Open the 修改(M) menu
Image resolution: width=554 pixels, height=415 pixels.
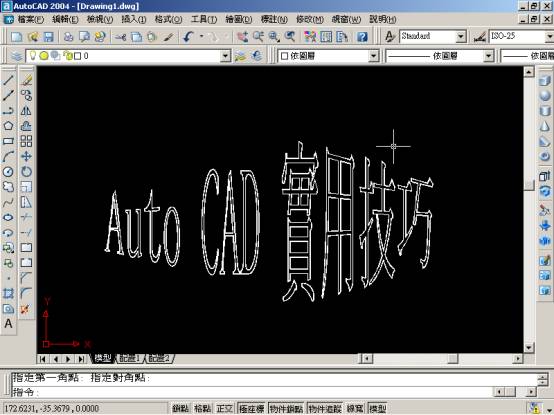point(310,19)
